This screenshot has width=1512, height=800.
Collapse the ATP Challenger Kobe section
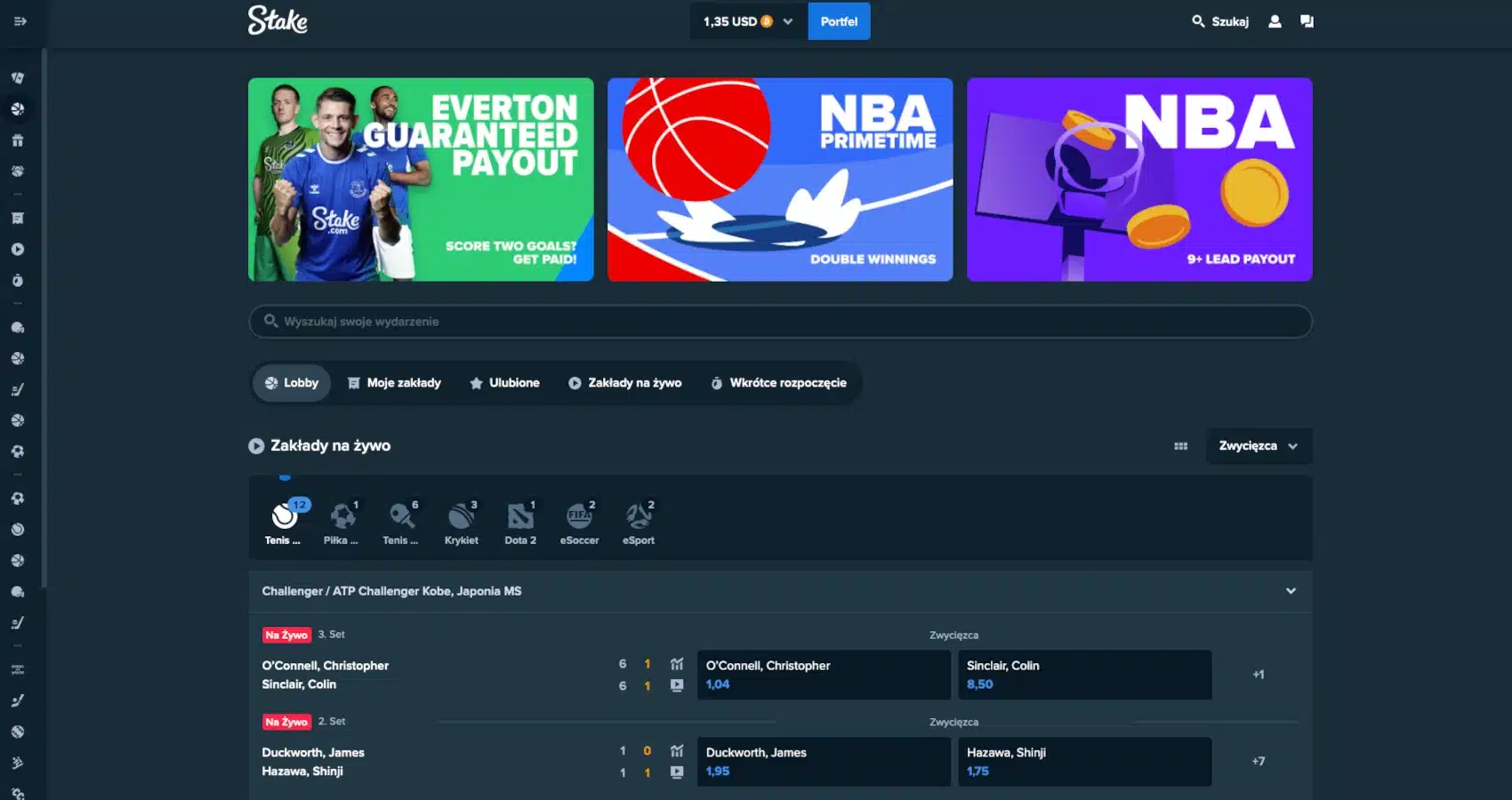point(1291,591)
